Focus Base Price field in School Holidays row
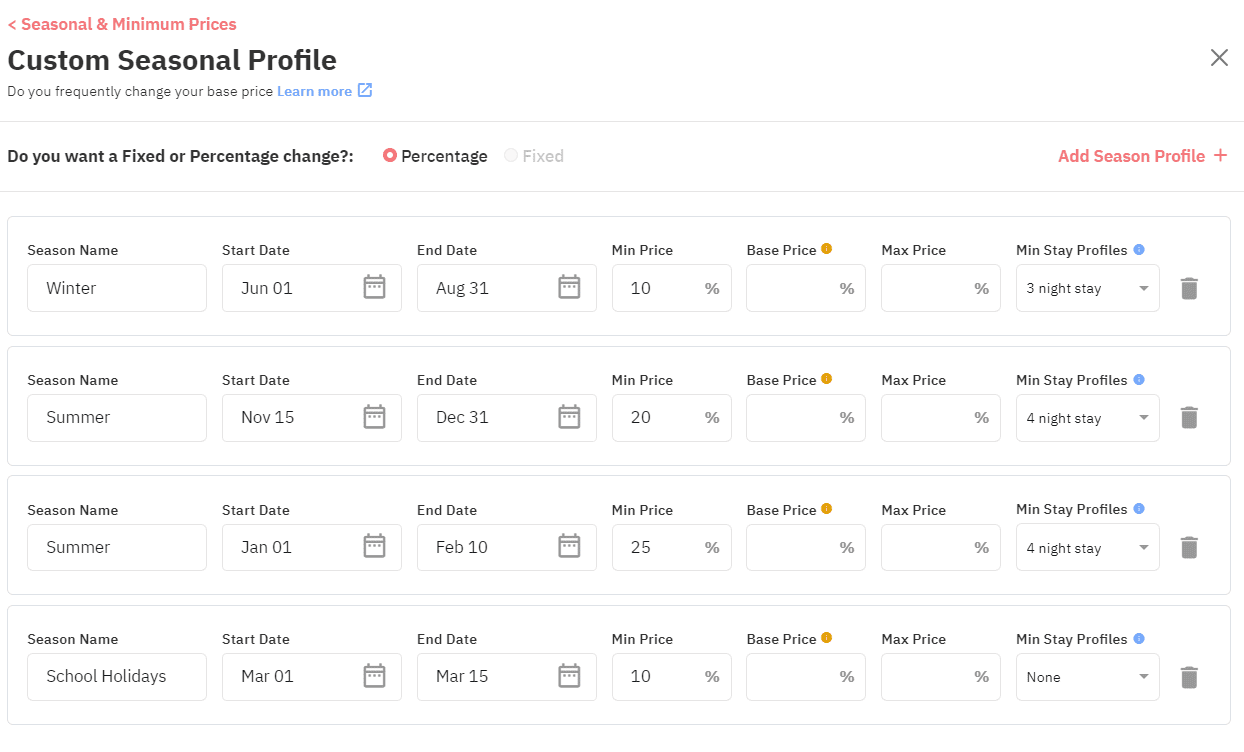1244x752 pixels. click(x=806, y=677)
